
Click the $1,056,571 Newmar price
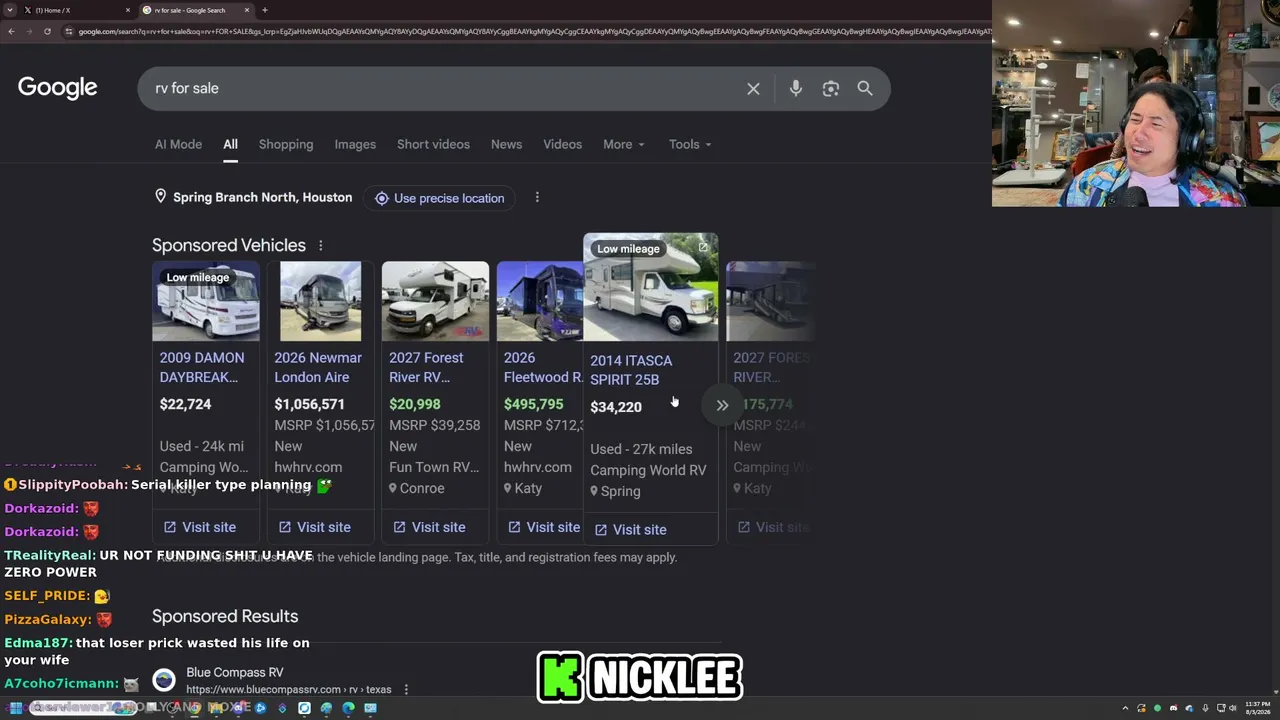(309, 404)
